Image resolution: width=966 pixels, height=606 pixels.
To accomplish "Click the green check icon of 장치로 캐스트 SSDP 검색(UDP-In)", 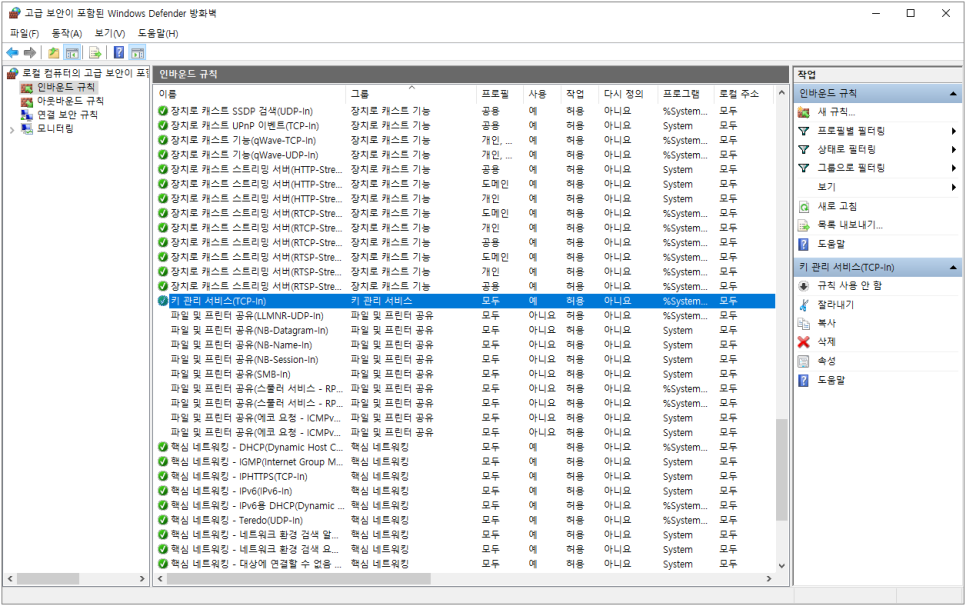I will point(163,111).
